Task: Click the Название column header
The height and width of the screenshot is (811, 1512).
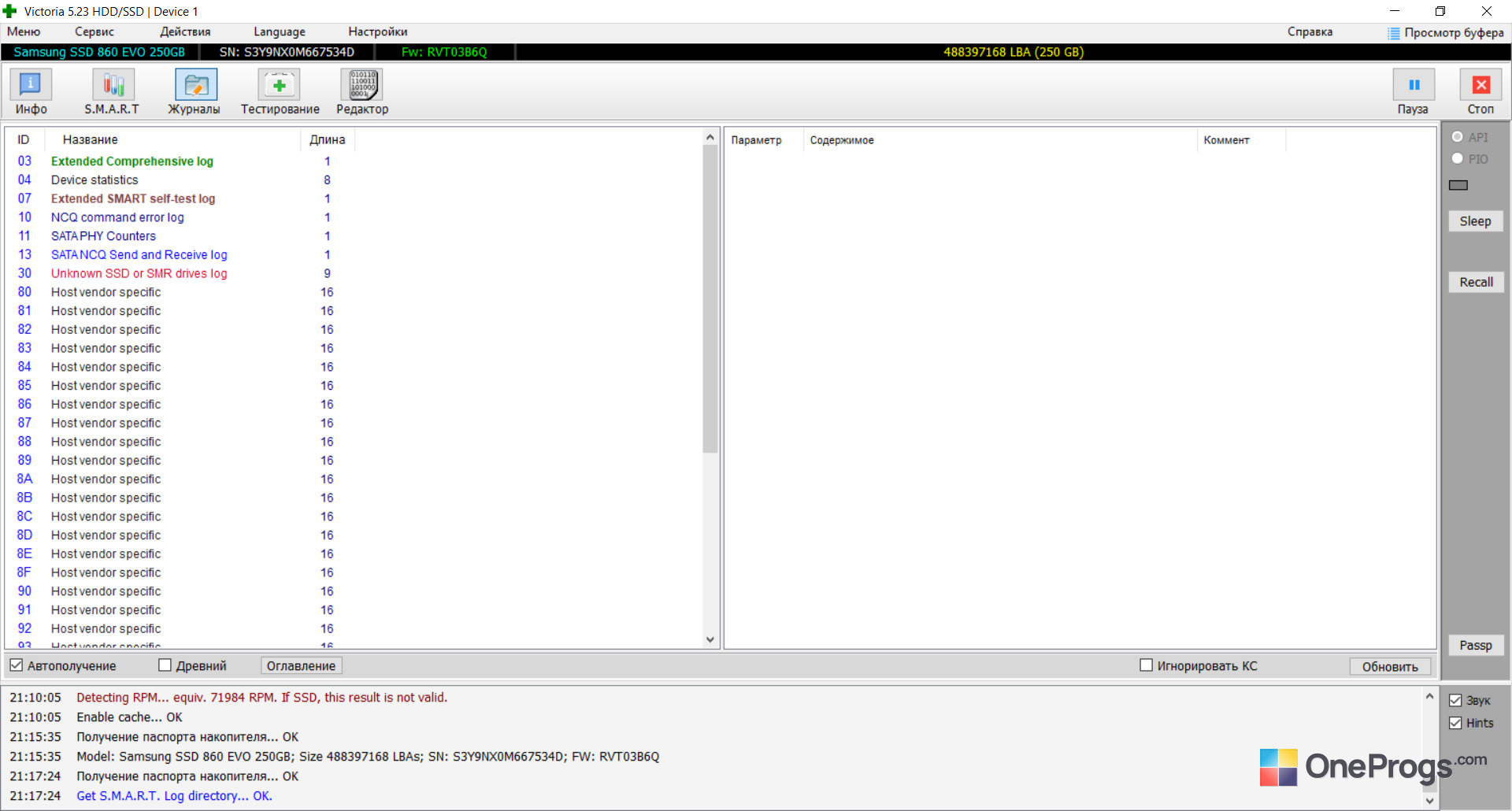Action: [x=172, y=139]
